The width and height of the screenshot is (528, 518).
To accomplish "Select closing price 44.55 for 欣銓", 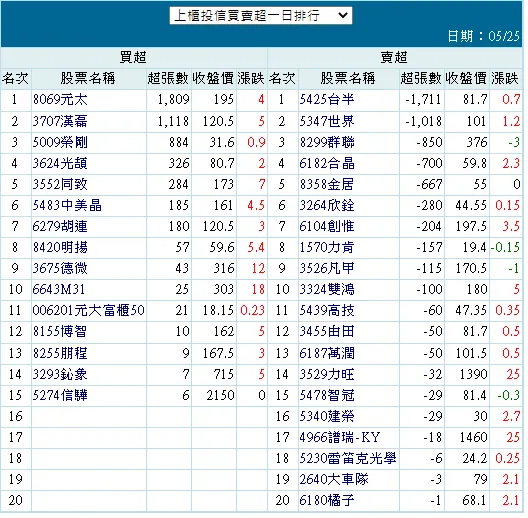I will pos(471,205).
